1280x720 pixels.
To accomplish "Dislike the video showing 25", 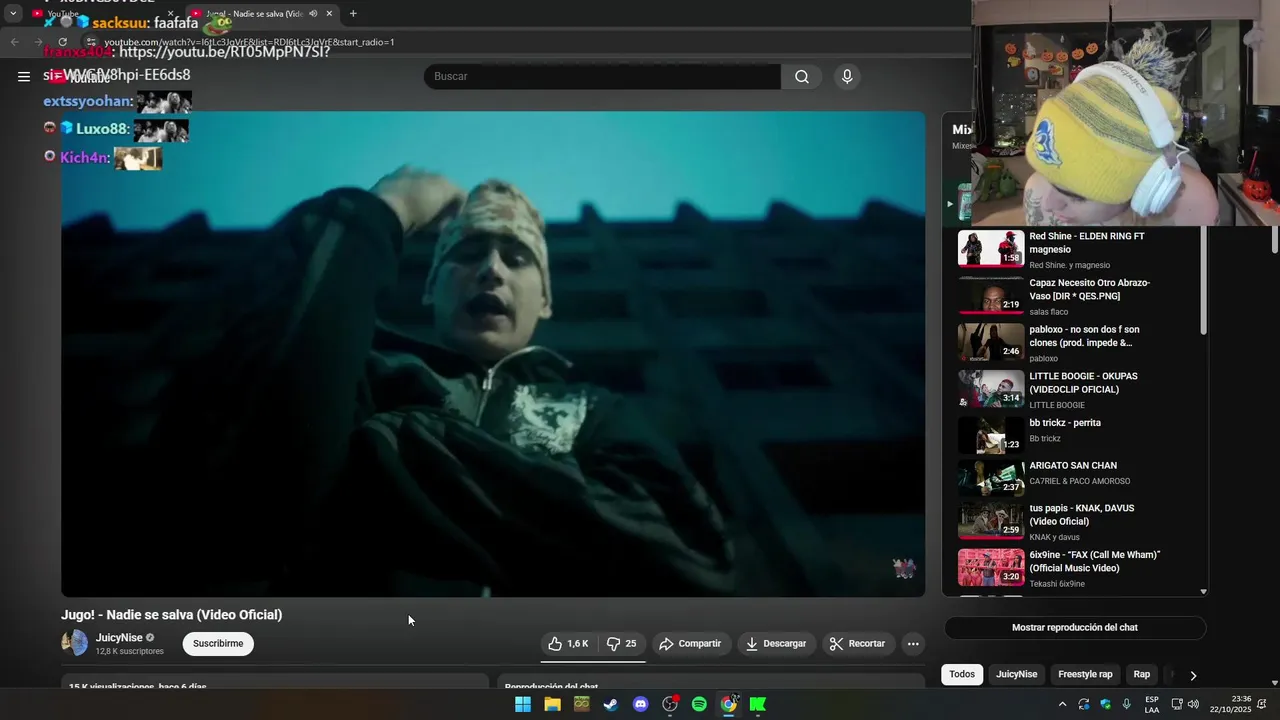I will point(622,644).
